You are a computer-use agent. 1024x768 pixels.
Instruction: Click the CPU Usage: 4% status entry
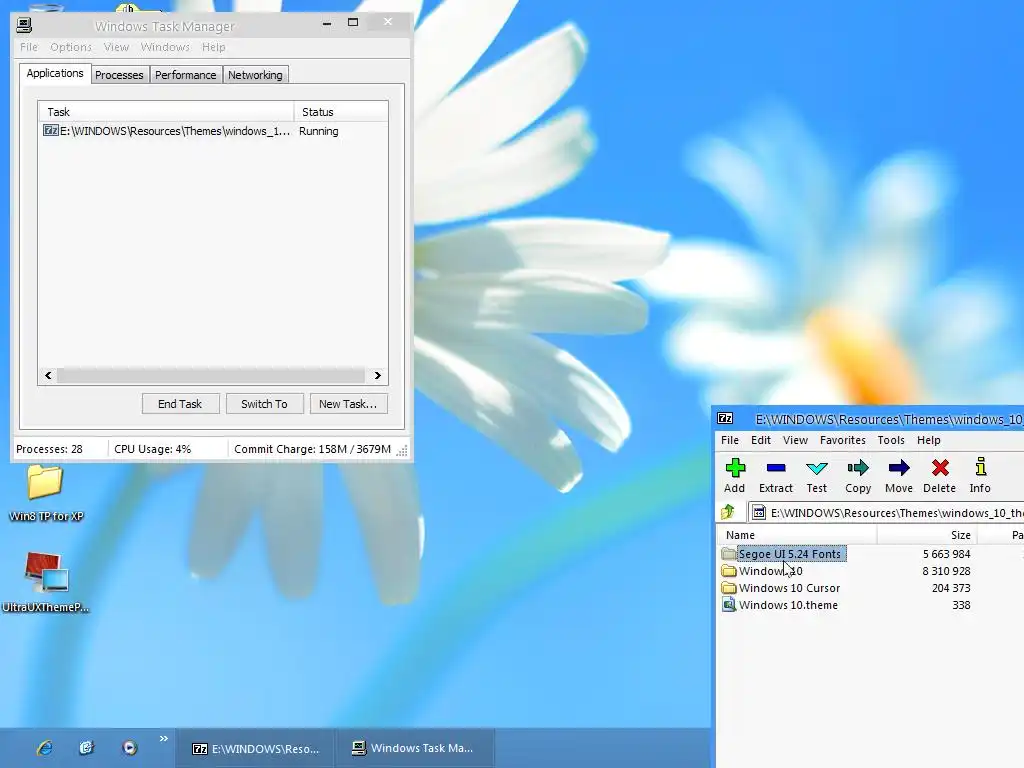tap(153, 449)
